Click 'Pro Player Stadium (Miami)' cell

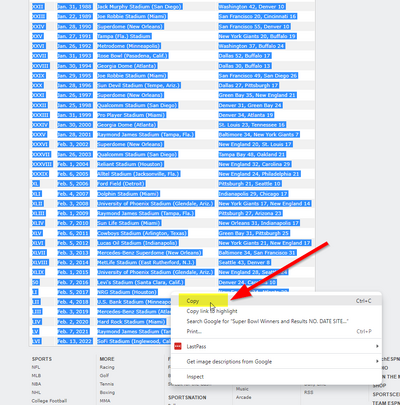131,115
